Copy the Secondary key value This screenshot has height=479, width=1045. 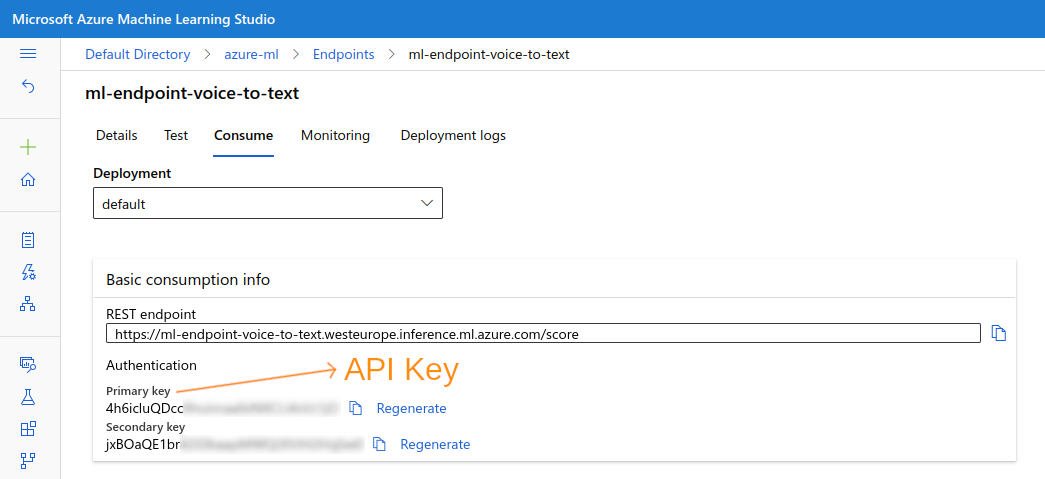pos(379,444)
